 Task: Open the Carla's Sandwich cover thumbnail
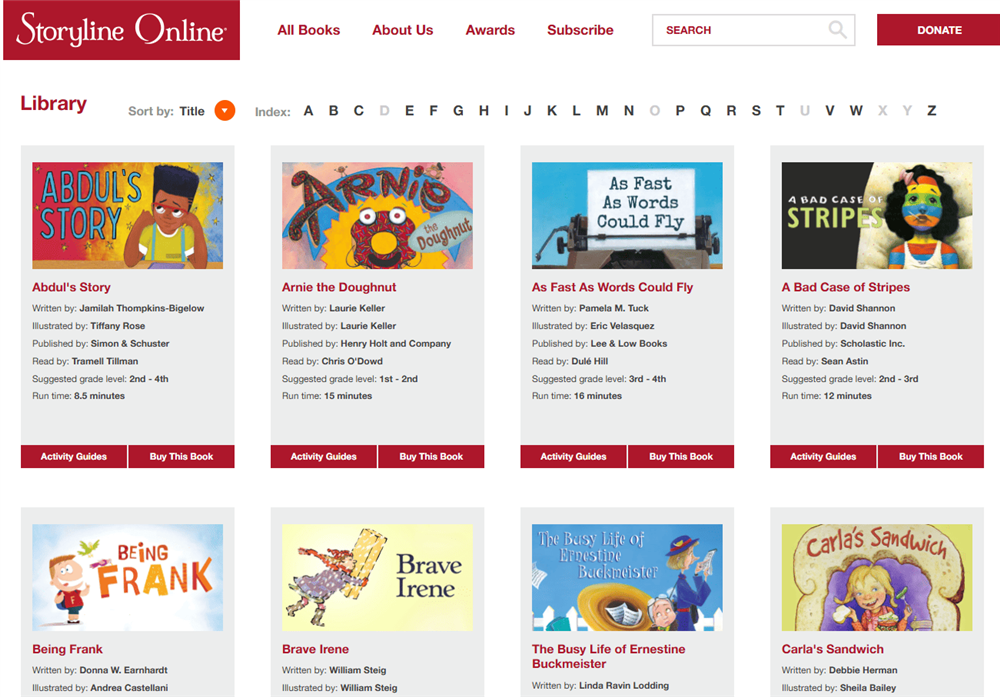[877, 578]
